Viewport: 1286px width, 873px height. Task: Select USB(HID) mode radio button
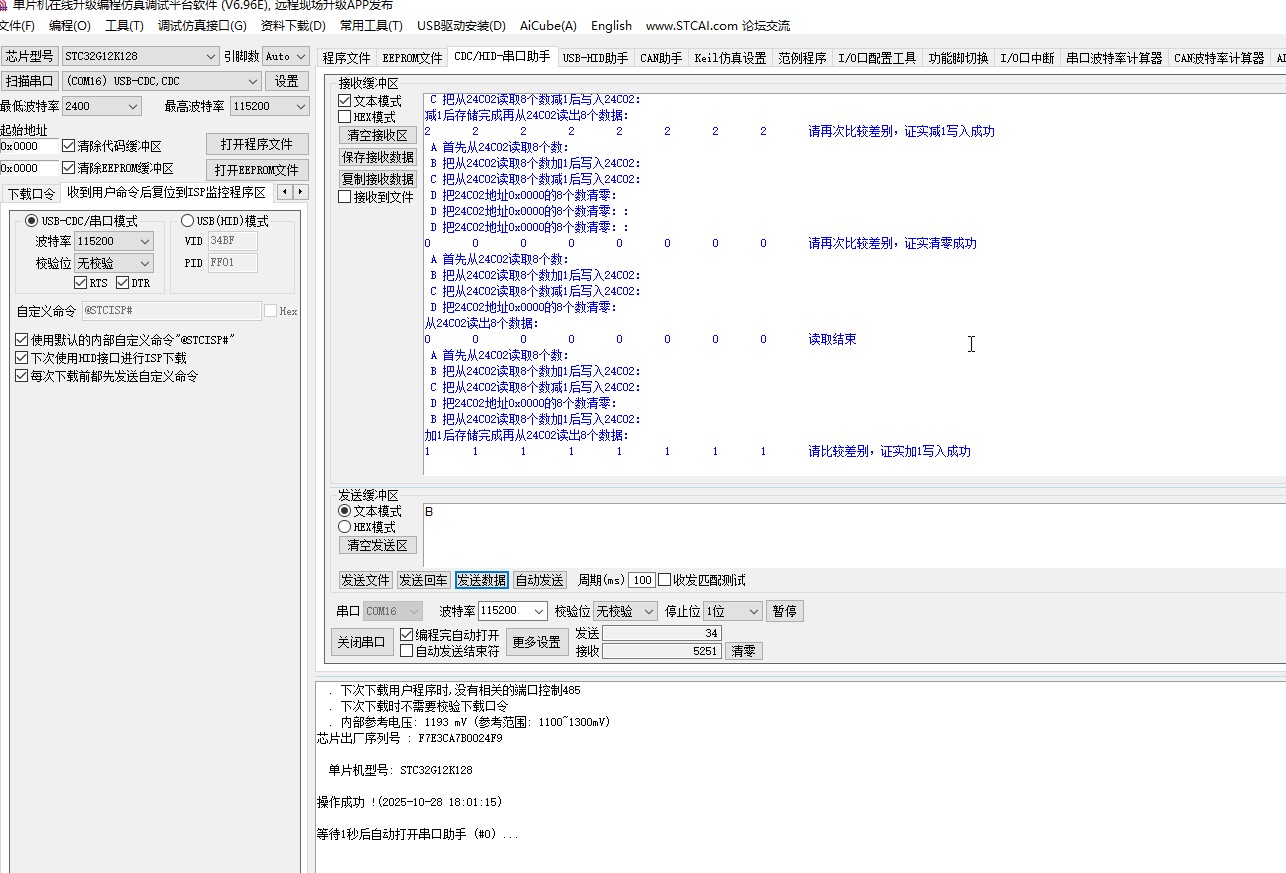click(188, 221)
